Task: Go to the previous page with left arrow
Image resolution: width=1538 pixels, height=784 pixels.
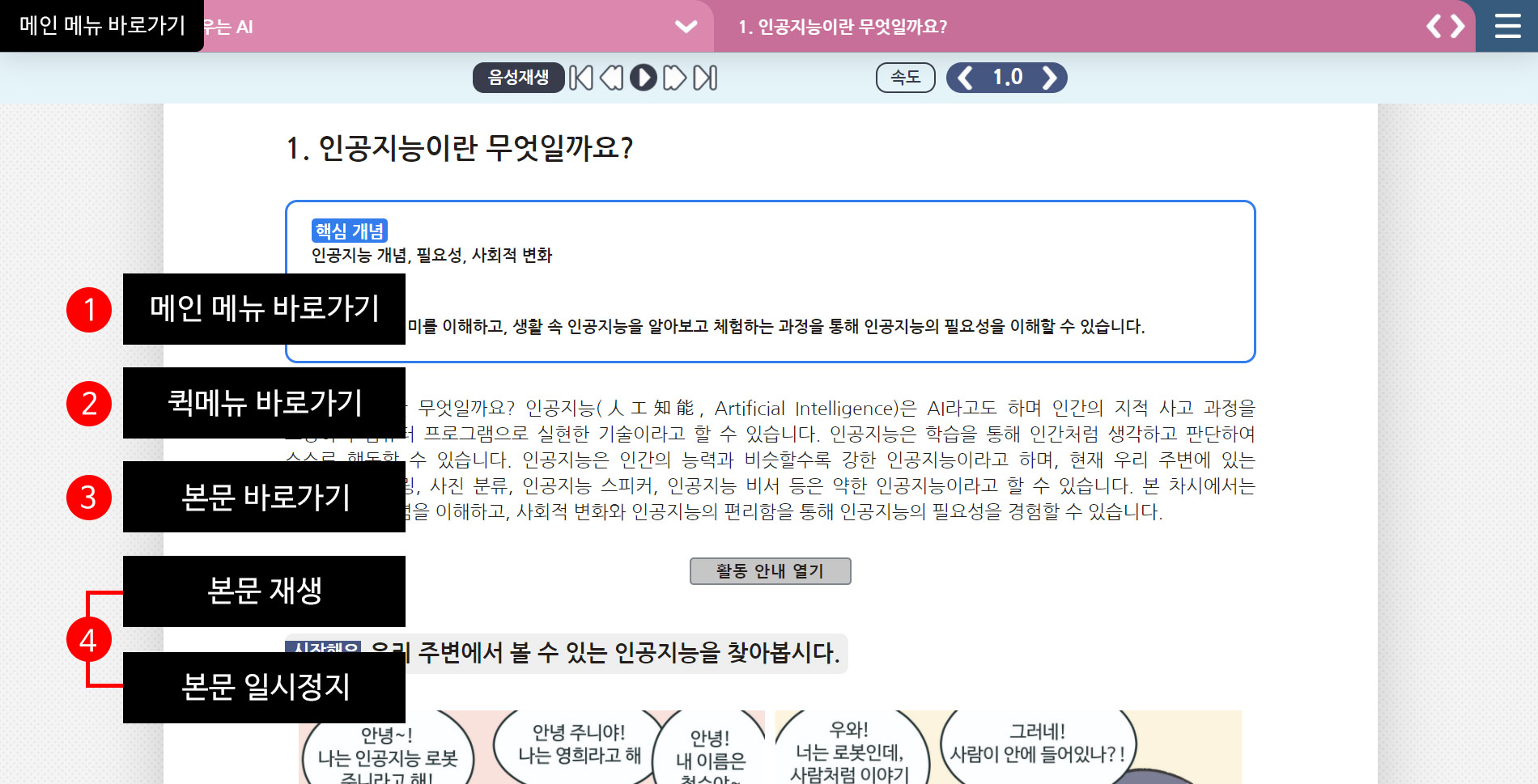Action: 1434,26
